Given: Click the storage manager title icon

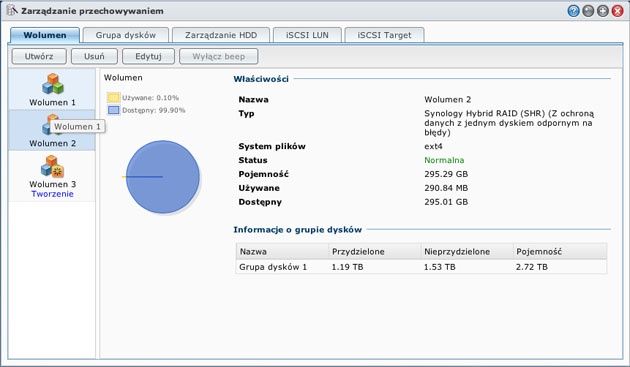Looking at the screenshot, I should [x=12, y=10].
